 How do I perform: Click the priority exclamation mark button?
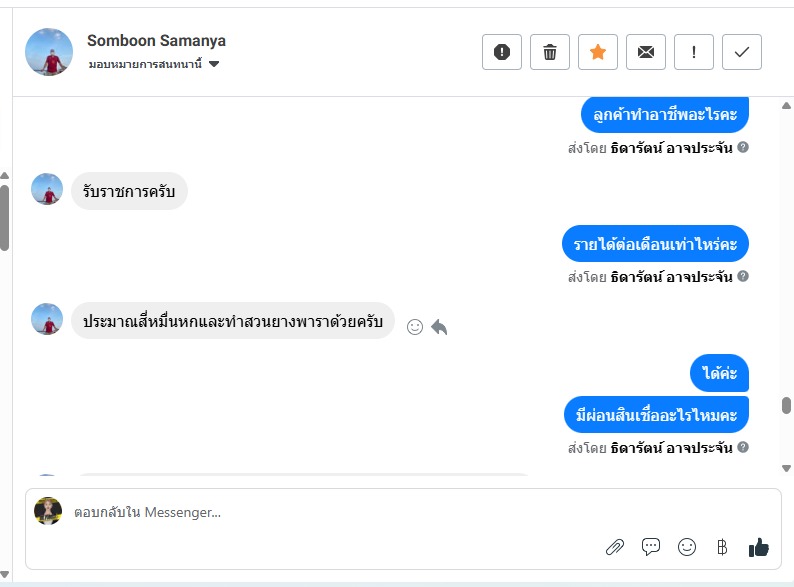tap(694, 52)
